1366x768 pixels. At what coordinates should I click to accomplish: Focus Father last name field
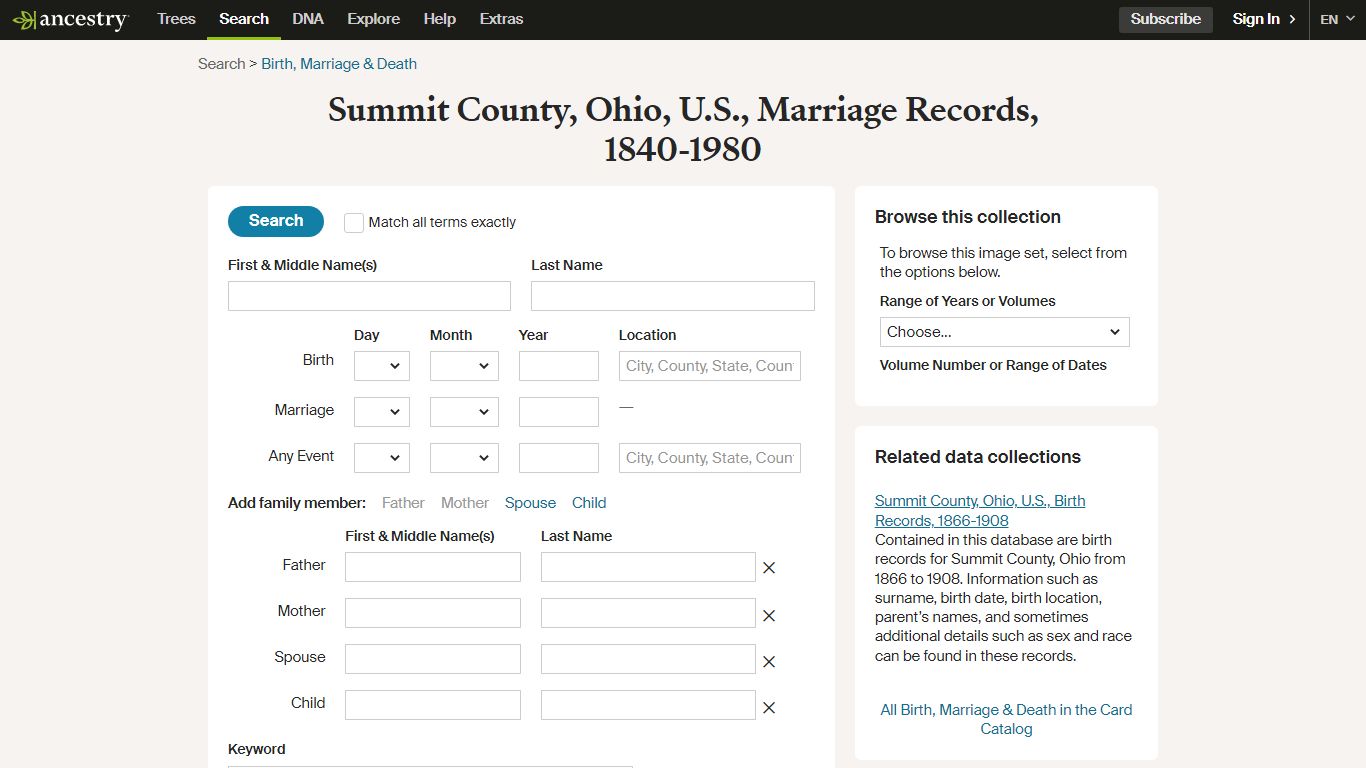coord(648,567)
